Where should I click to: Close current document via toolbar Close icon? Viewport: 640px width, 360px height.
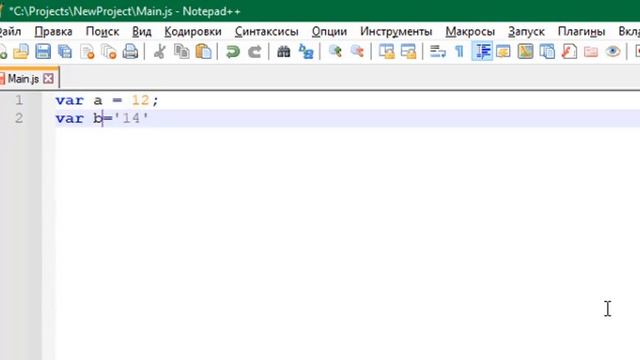[x=87, y=52]
